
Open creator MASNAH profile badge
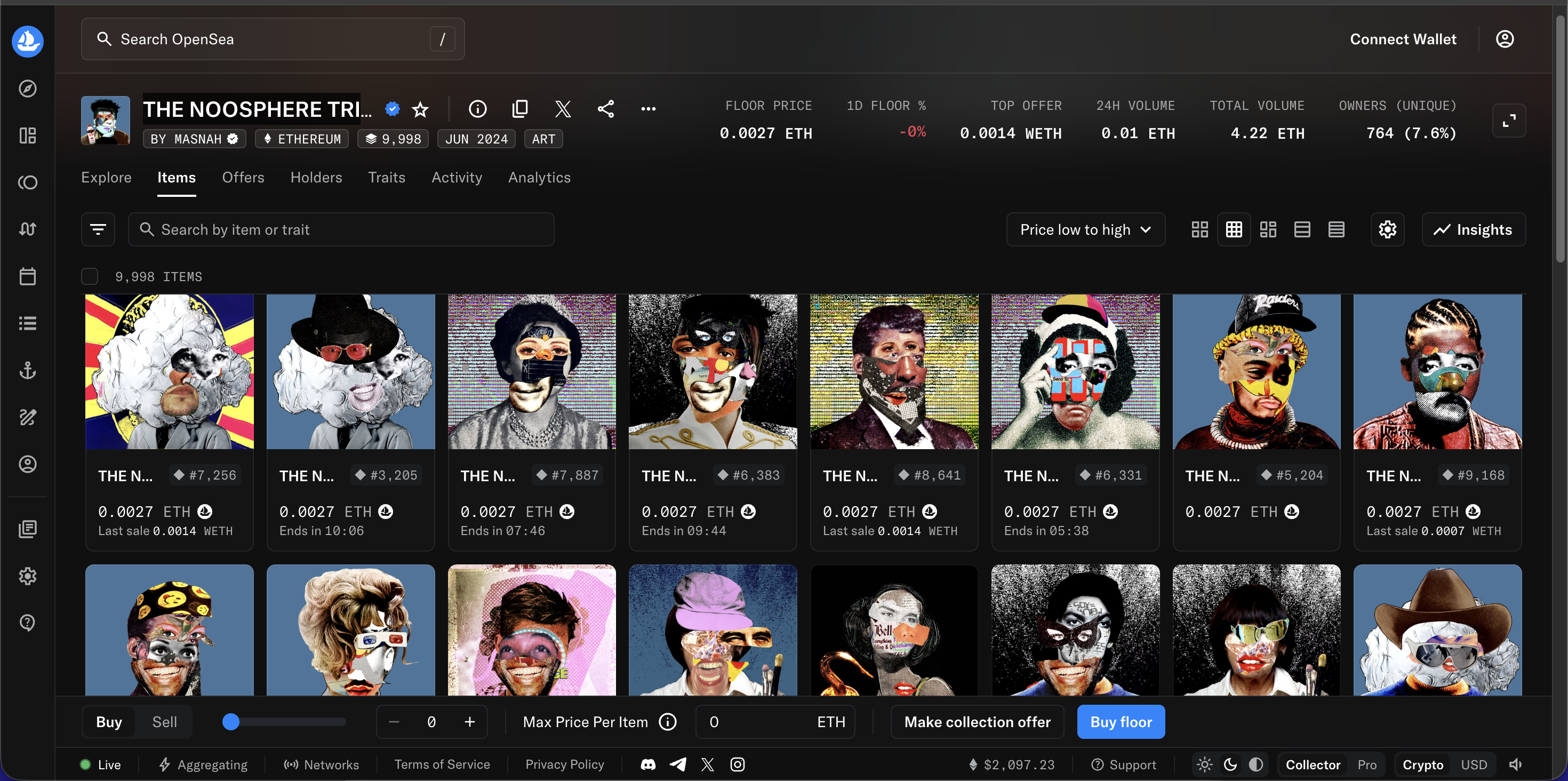pos(194,139)
